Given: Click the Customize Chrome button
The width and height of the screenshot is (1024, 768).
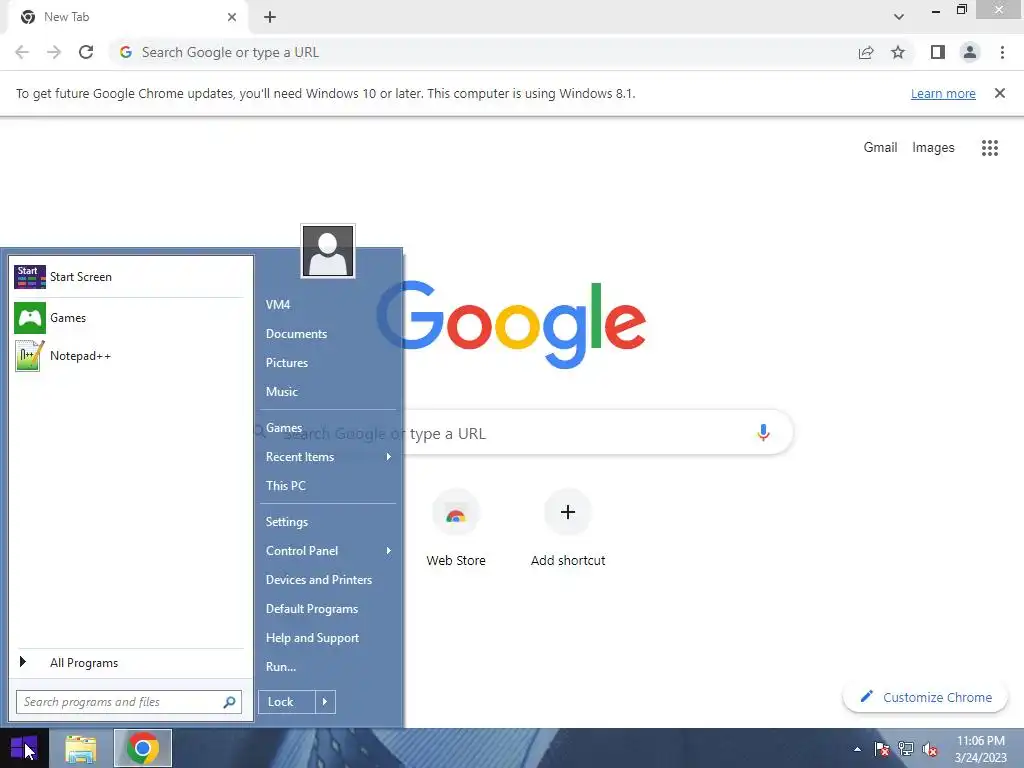Looking at the screenshot, I should tap(925, 697).
